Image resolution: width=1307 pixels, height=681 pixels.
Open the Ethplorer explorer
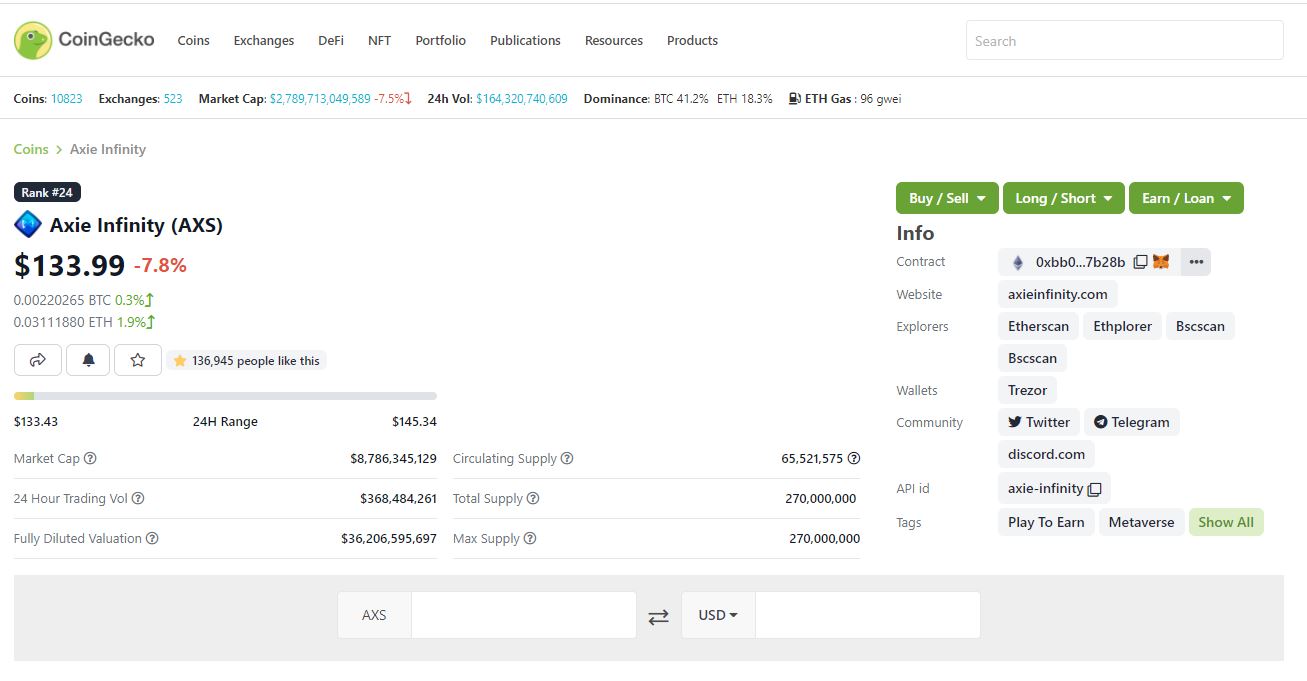pos(1122,326)
